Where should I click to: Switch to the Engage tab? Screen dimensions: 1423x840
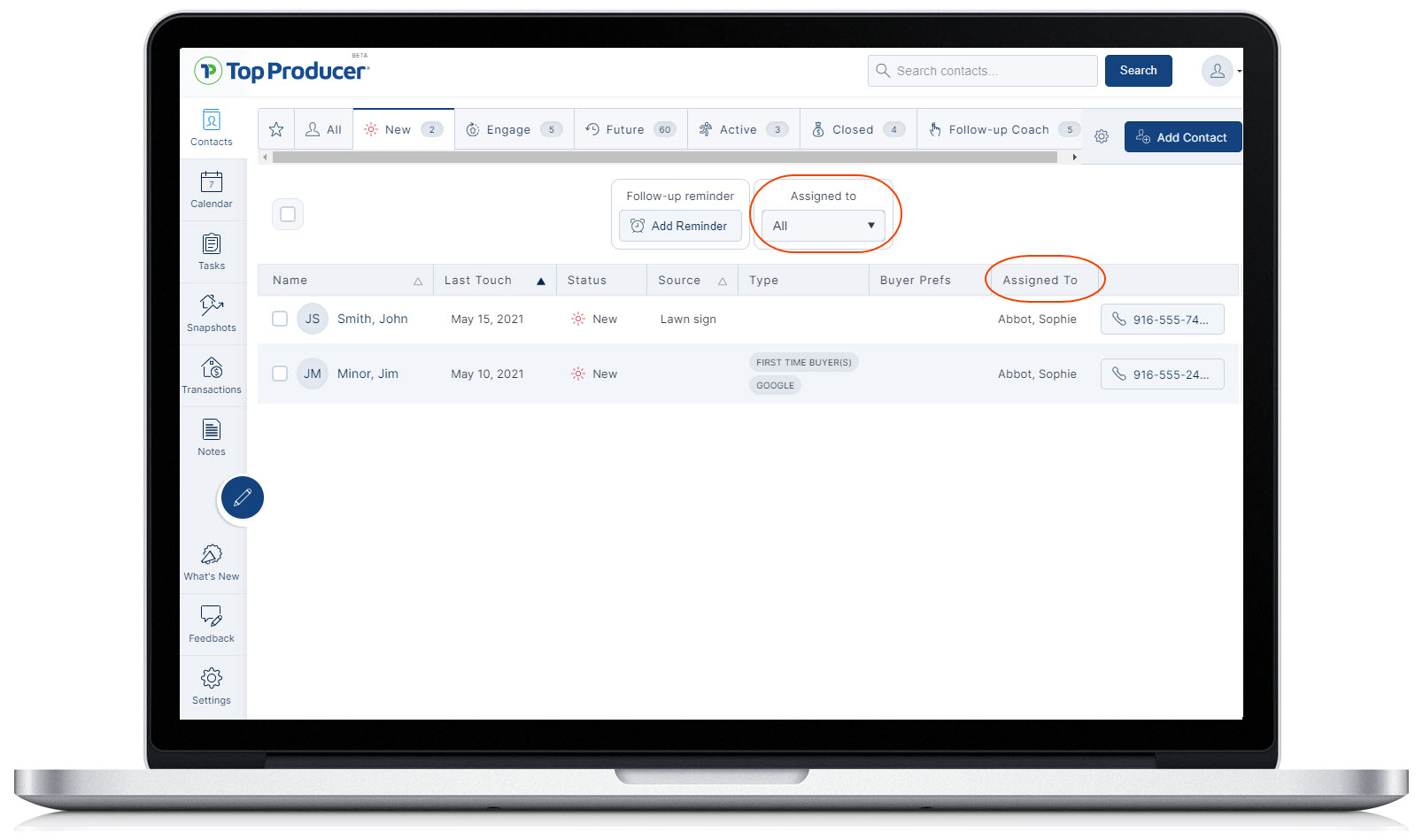(514, 129)
